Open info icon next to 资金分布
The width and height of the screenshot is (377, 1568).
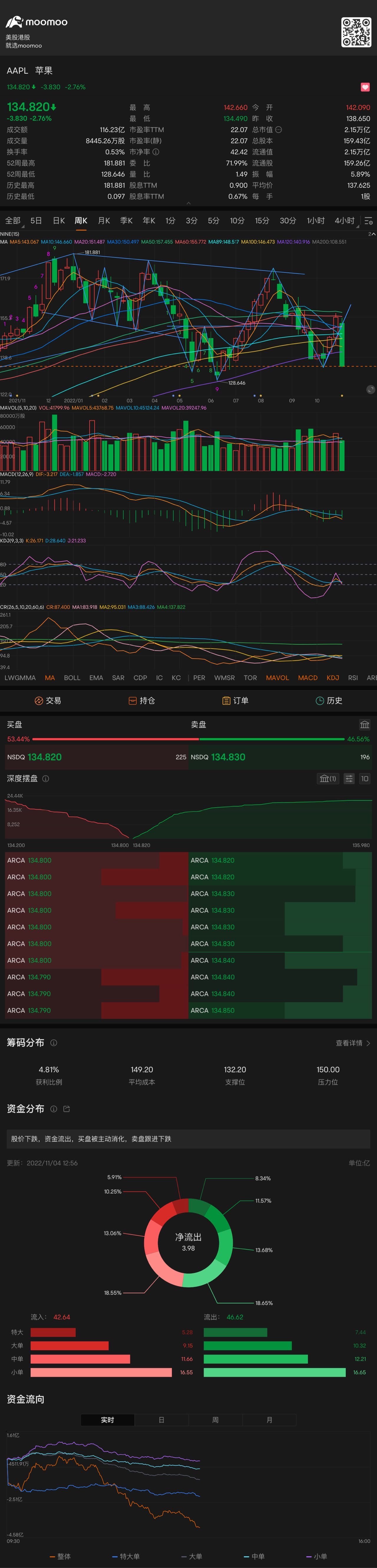[54, 1109]
